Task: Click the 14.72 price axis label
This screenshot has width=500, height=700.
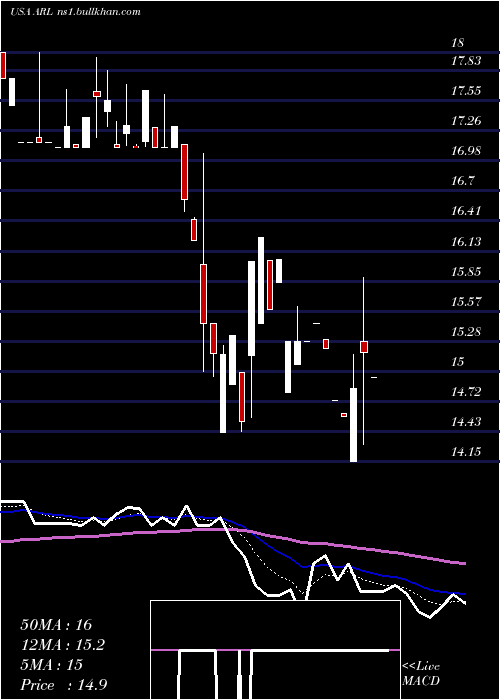Action: (x=466, y=392)
